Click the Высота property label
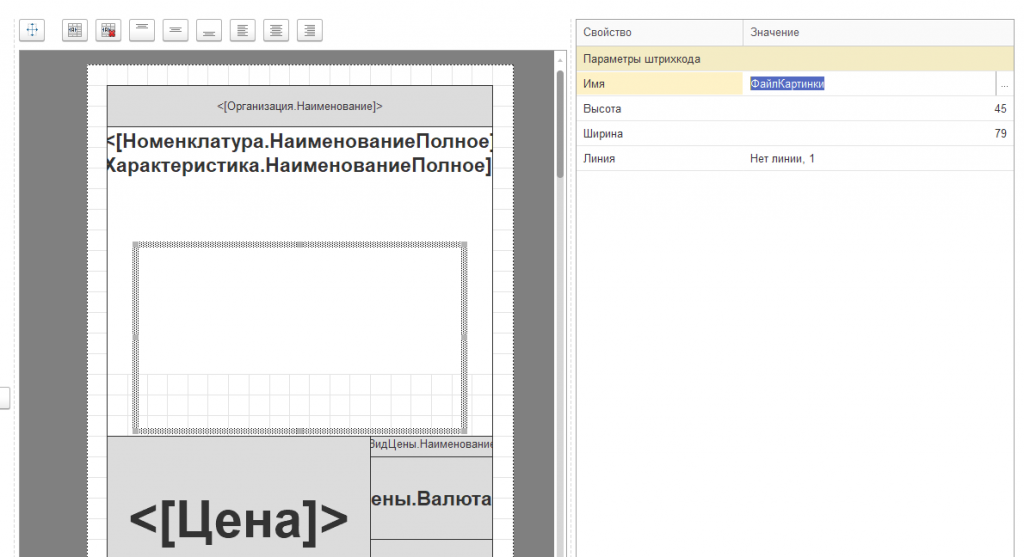1024x557 pixels. pyautogui.click(x=602, y=109)
